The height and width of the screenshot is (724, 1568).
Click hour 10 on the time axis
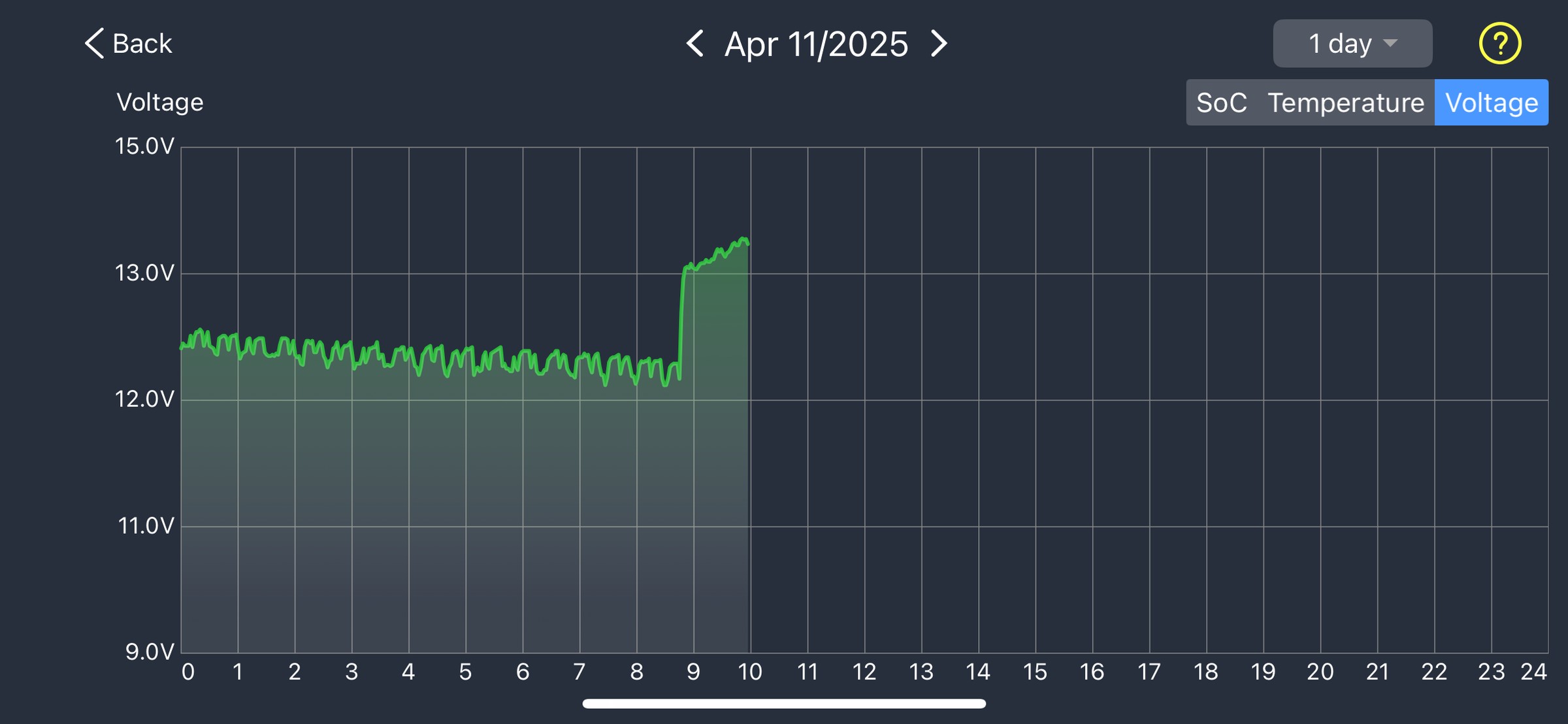(x=750, y=672)
